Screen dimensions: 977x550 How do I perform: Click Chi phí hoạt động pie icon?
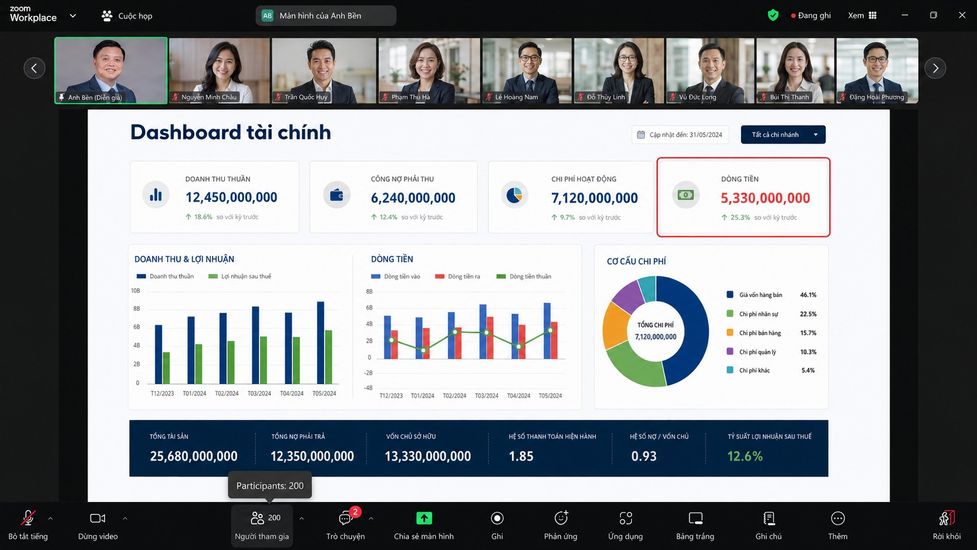pyautogui.click(x=514, y=195)
